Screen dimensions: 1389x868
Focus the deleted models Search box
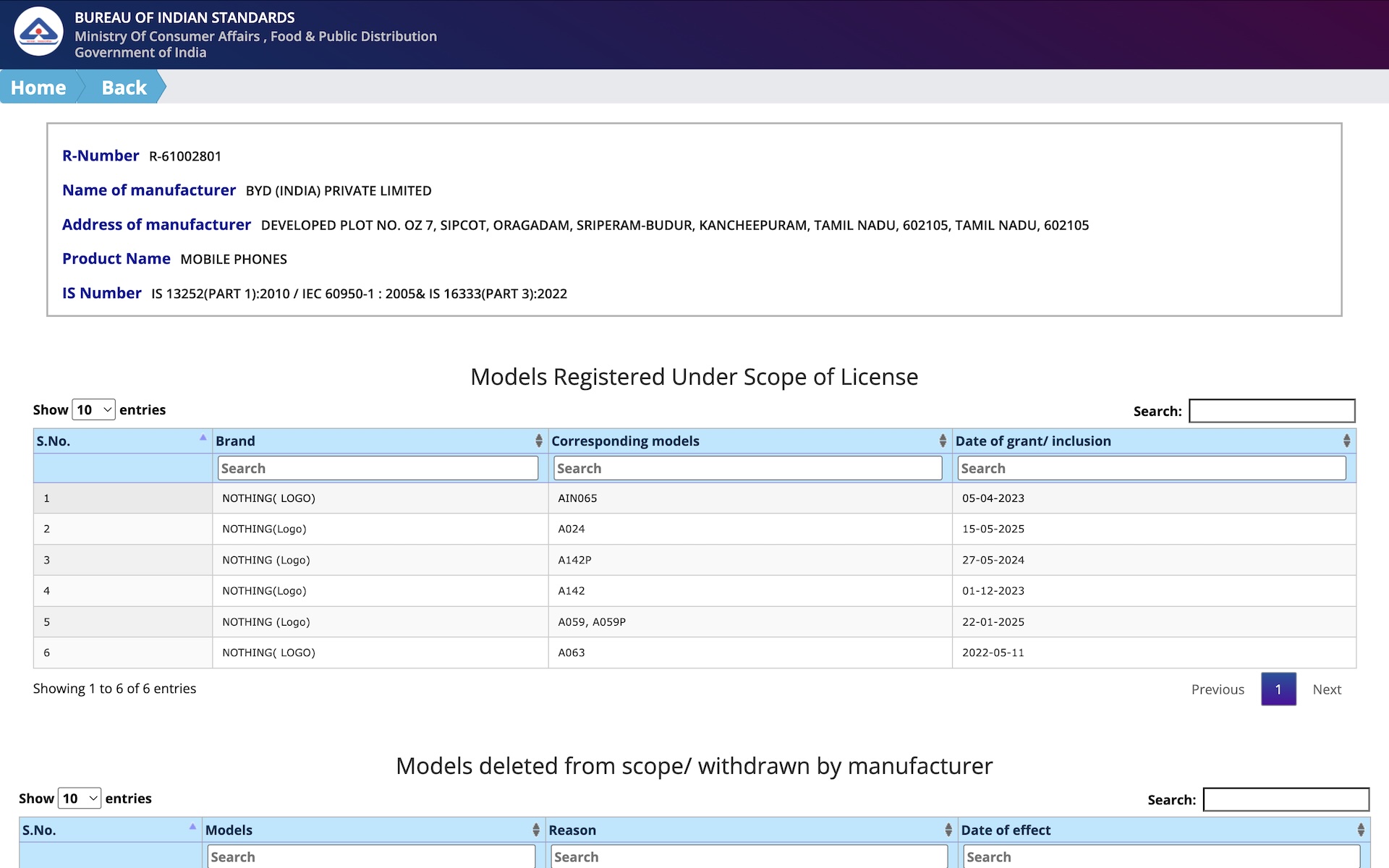[x=1286, y=799]
